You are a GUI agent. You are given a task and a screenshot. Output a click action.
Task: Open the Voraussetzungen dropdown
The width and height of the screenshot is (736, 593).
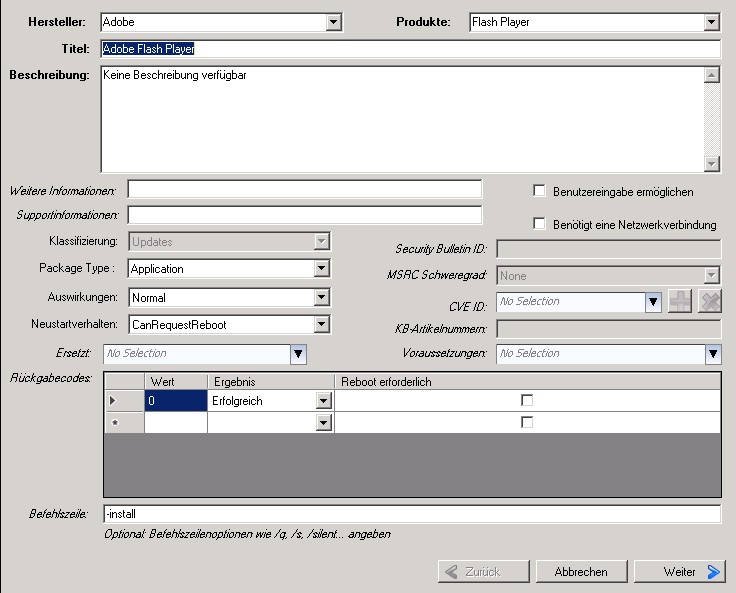pos(713,354)
